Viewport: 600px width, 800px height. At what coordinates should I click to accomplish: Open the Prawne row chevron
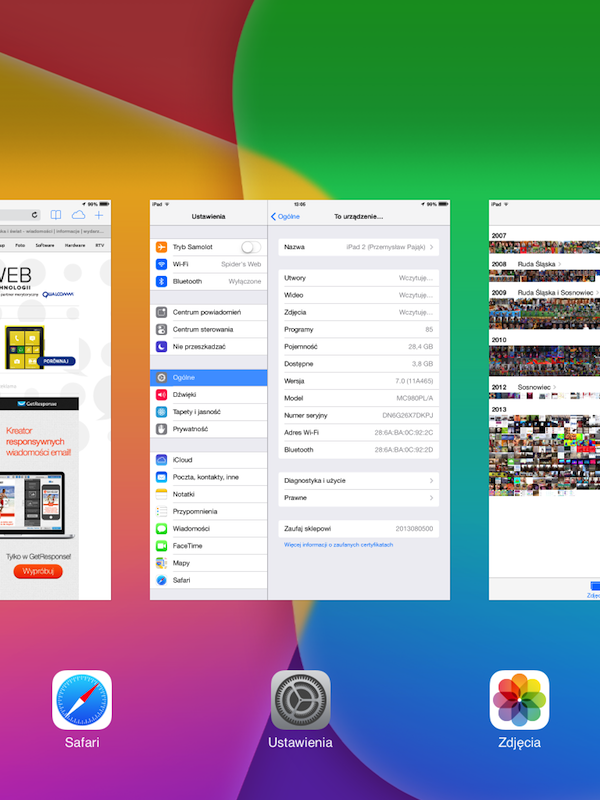coord(431,498)
